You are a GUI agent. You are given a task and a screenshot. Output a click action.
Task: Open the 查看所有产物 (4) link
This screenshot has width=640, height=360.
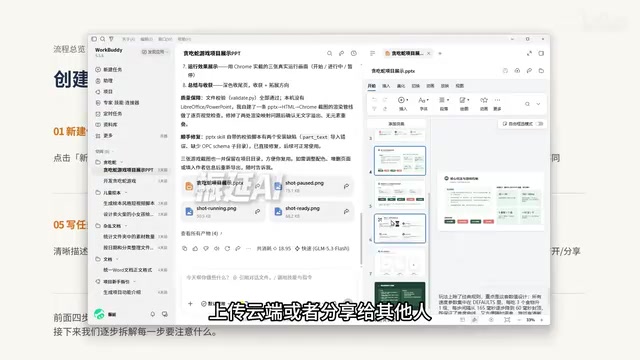click(x=202, y=233)
